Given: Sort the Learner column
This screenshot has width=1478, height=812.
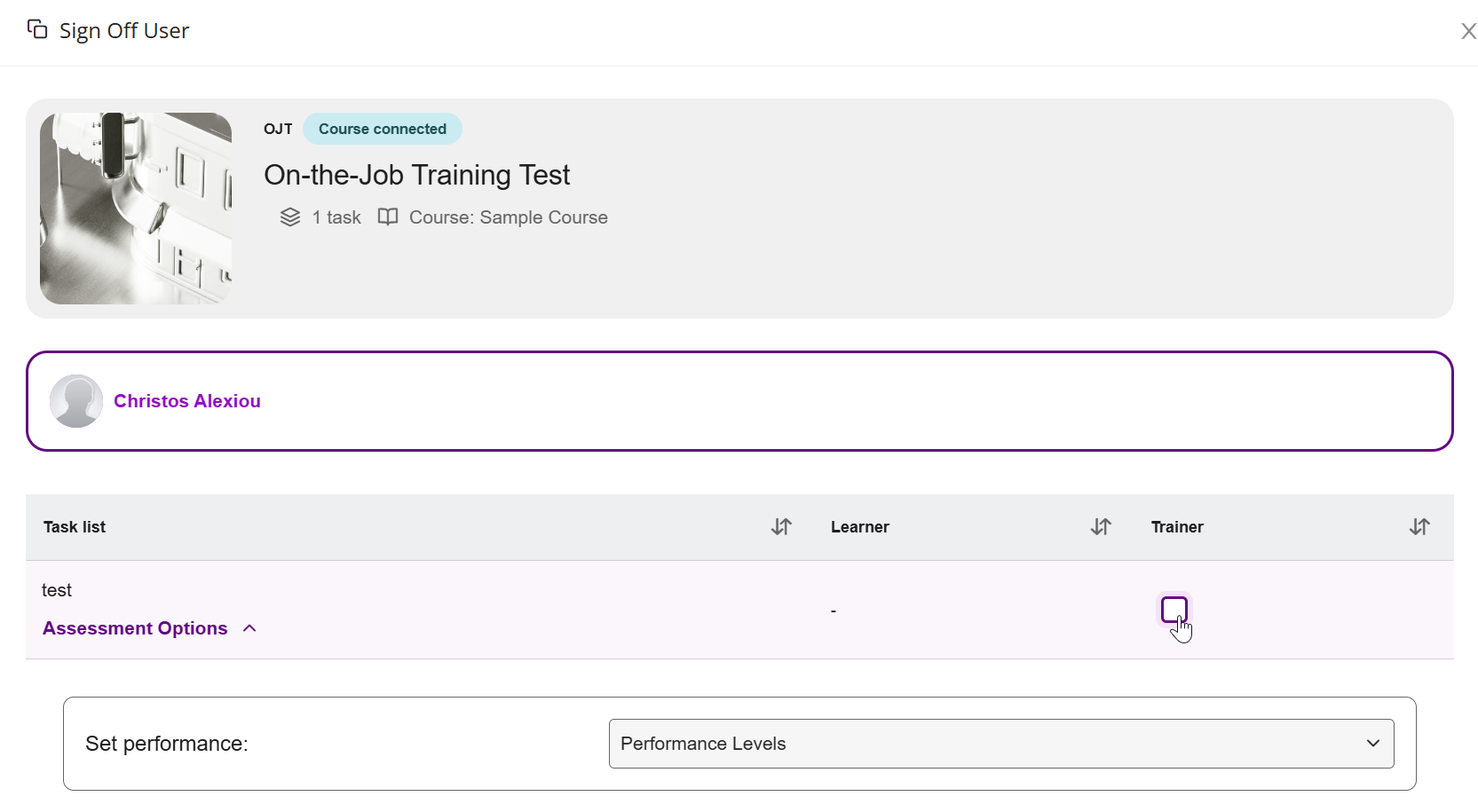Looking at the screenshot, I should (1101, 527).
